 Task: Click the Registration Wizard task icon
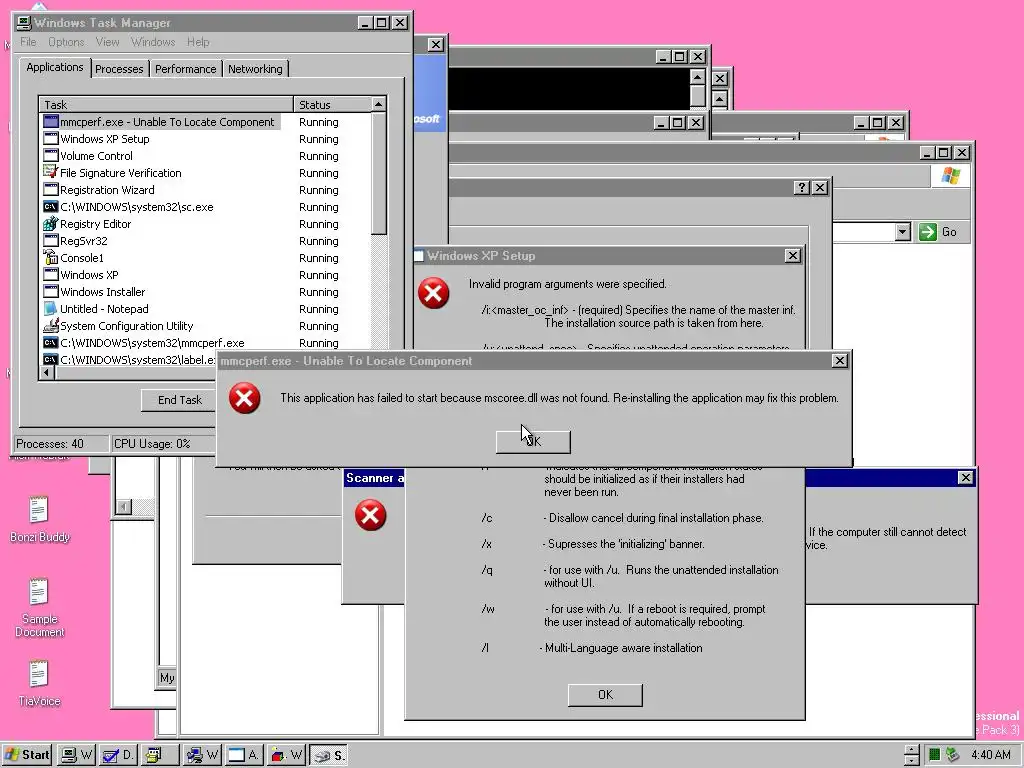click(x=50, y=190)
